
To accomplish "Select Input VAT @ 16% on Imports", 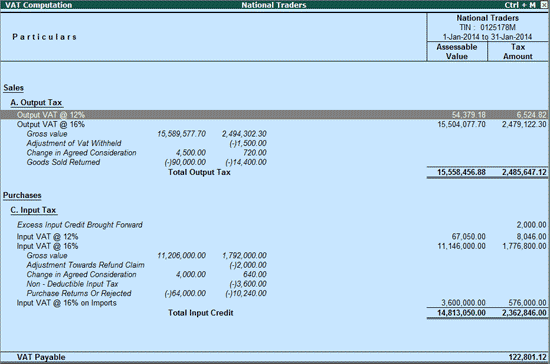I will pos(67,303).
